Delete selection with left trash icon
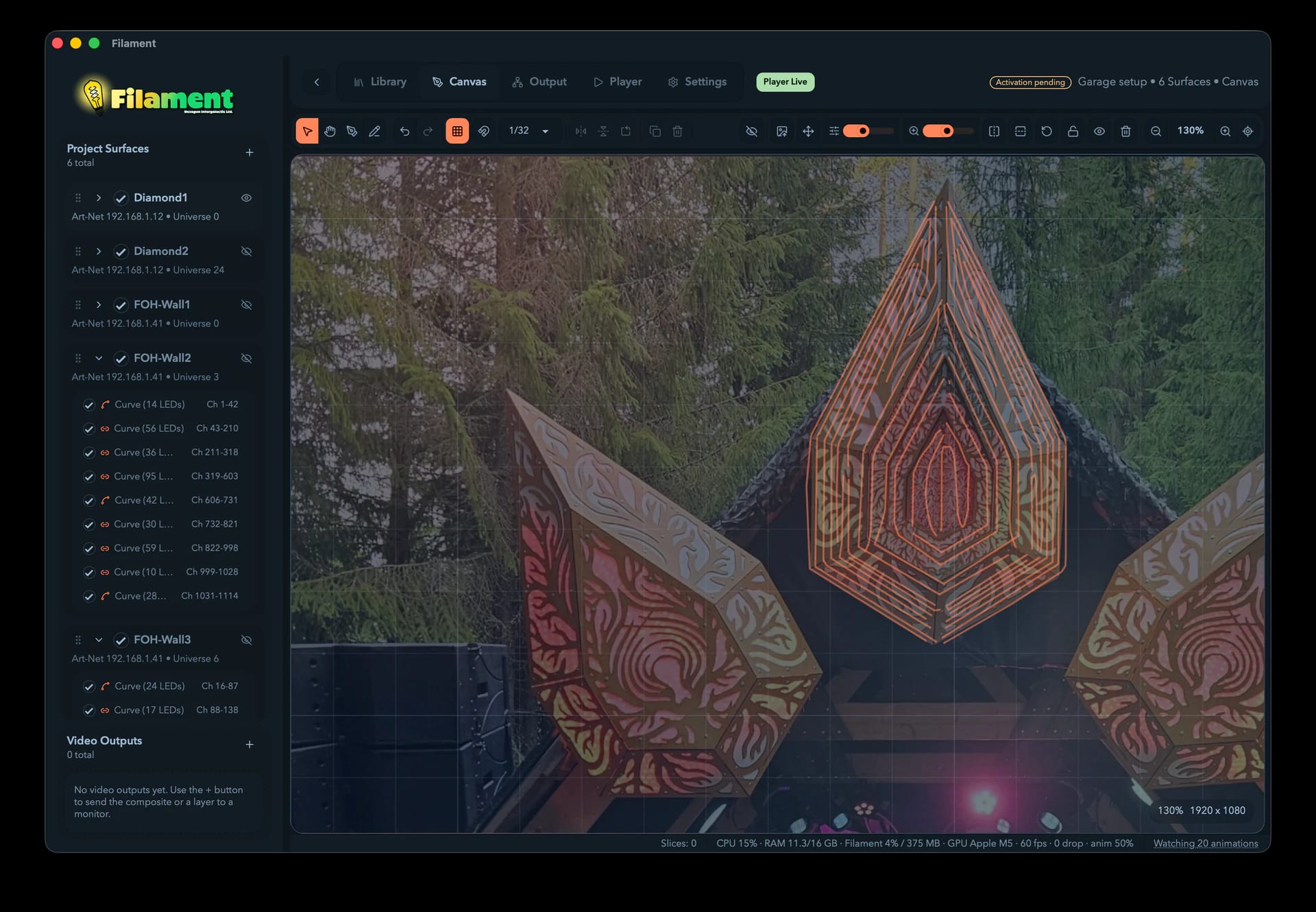The image size is (1316, 912). [x=677, y=131]
